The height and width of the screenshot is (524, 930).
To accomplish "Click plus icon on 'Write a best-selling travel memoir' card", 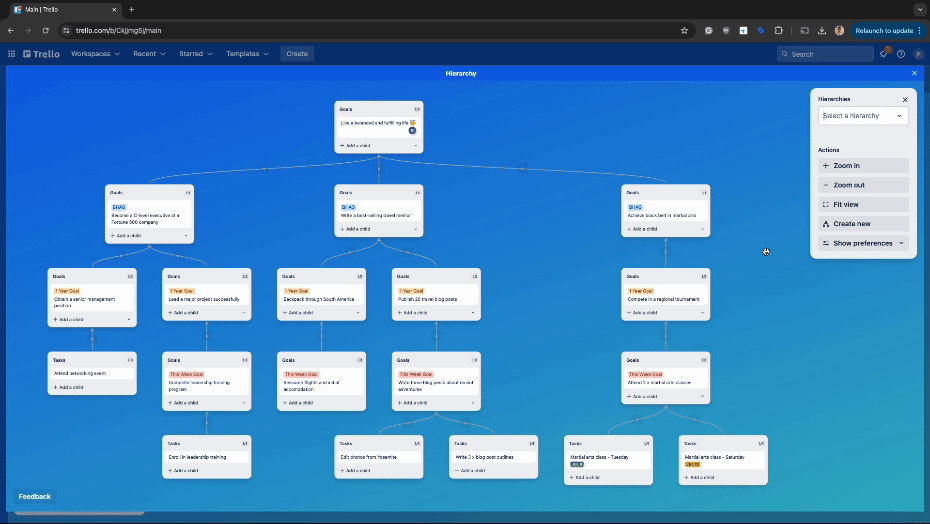I will point(342,229).
